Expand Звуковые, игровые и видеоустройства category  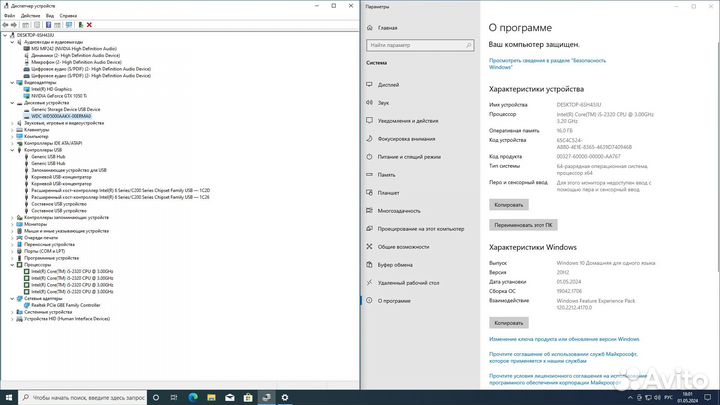click(x=12, y=123)
